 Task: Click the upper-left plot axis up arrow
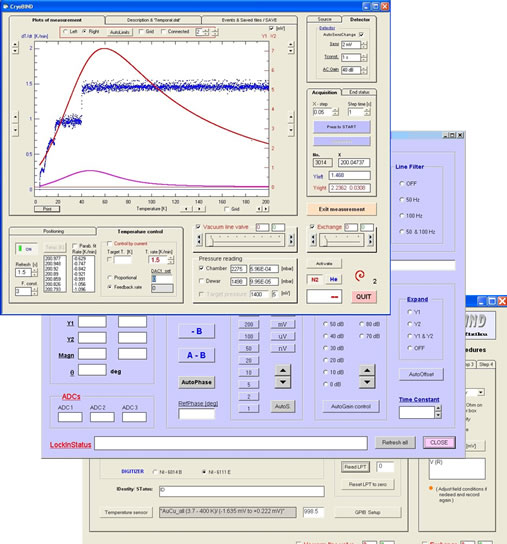(x=15, y=44)
